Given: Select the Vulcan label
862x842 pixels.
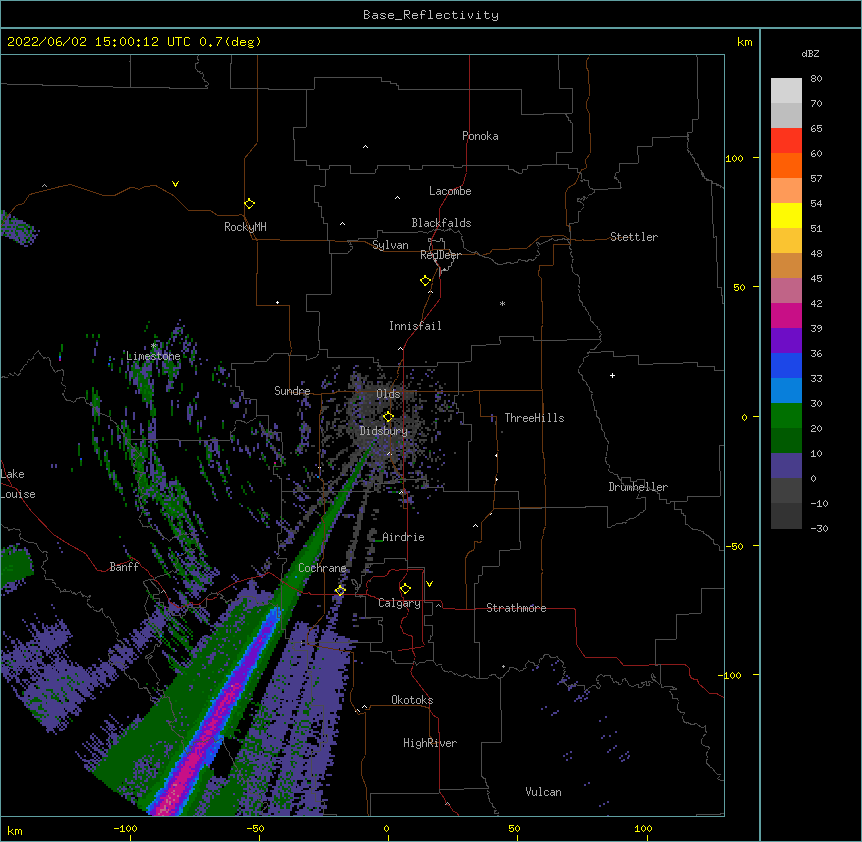Looking at the screenshot, I should coord(543,792).
